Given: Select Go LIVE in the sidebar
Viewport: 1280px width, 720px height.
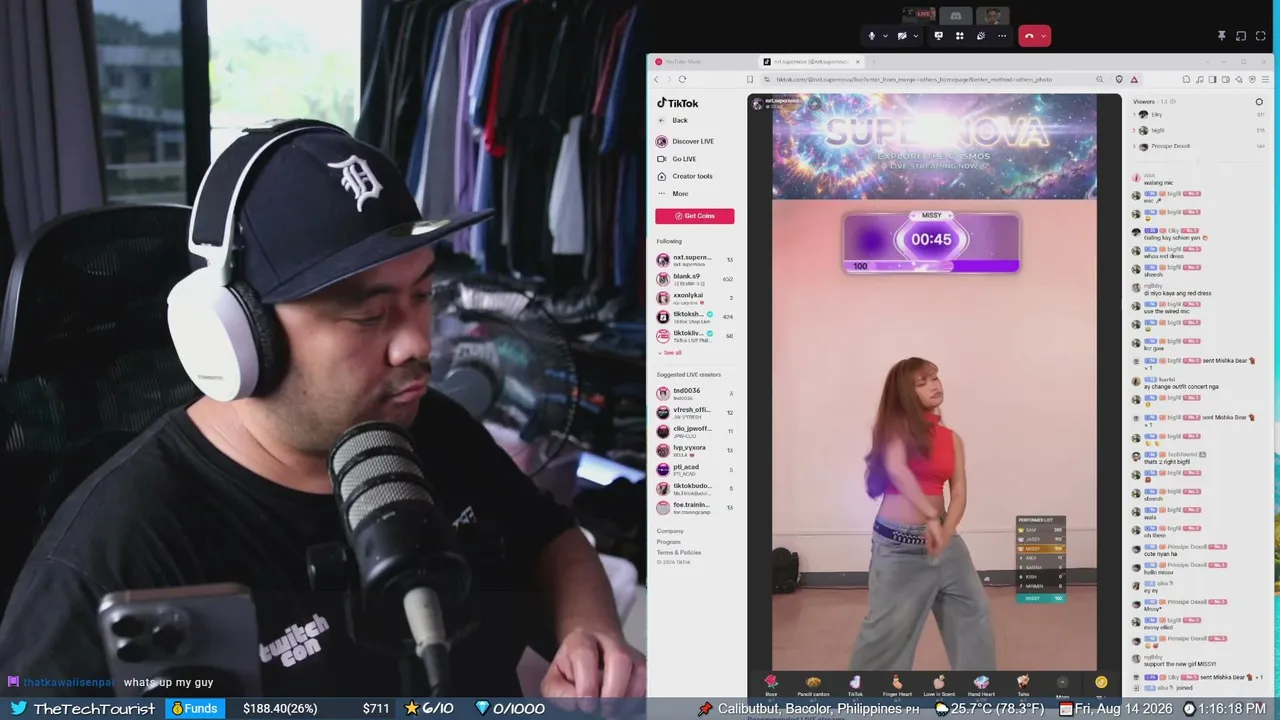Looking at the screenshot, I should 676,159.
